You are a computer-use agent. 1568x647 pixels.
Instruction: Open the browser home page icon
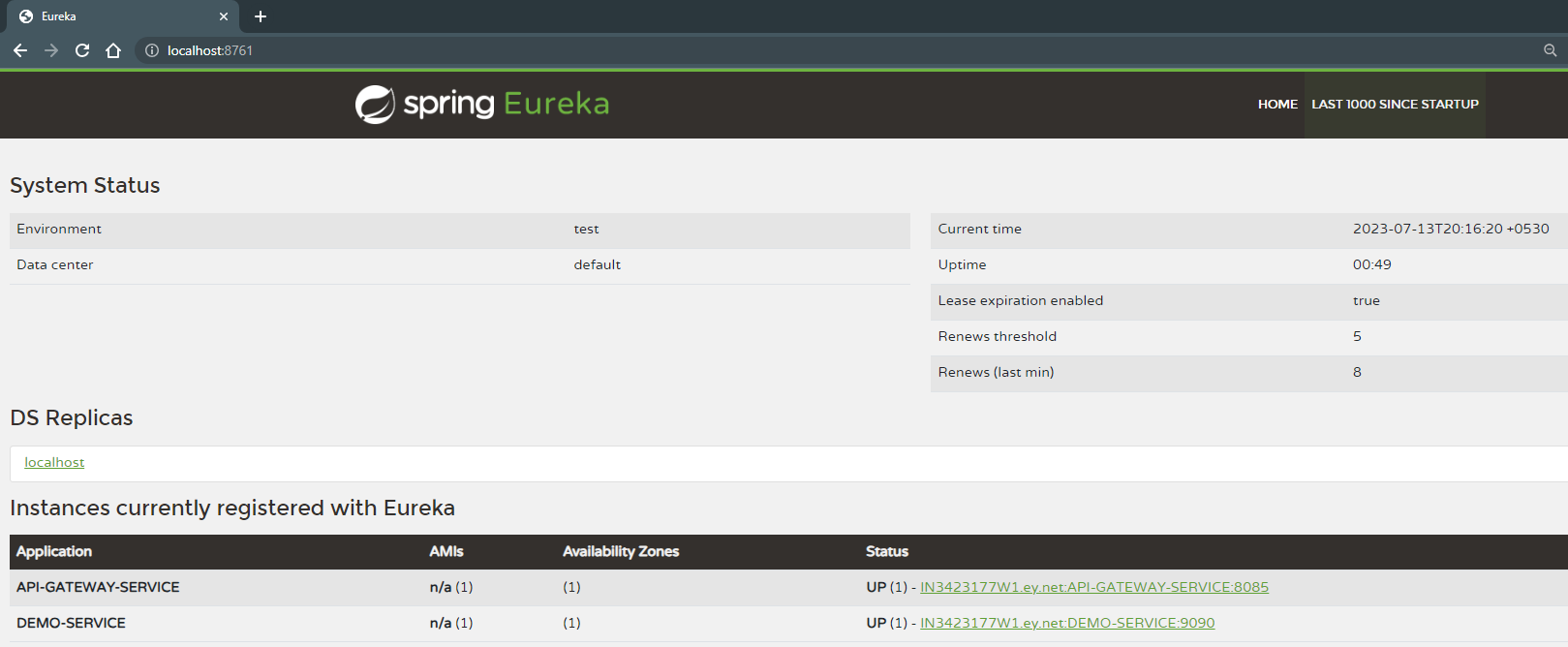(113, 50)
